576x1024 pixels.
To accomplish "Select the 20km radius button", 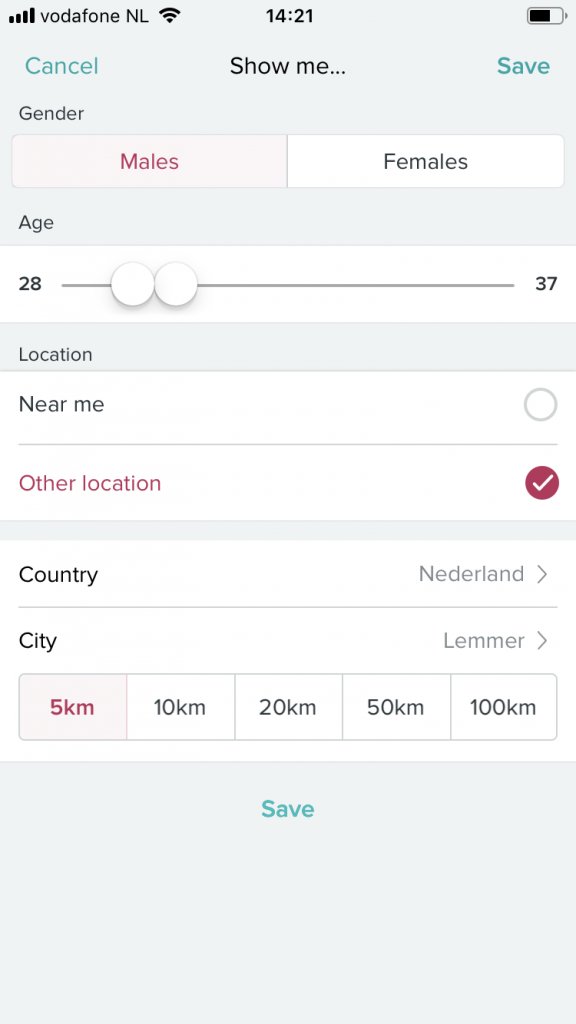I will point(288,707).
